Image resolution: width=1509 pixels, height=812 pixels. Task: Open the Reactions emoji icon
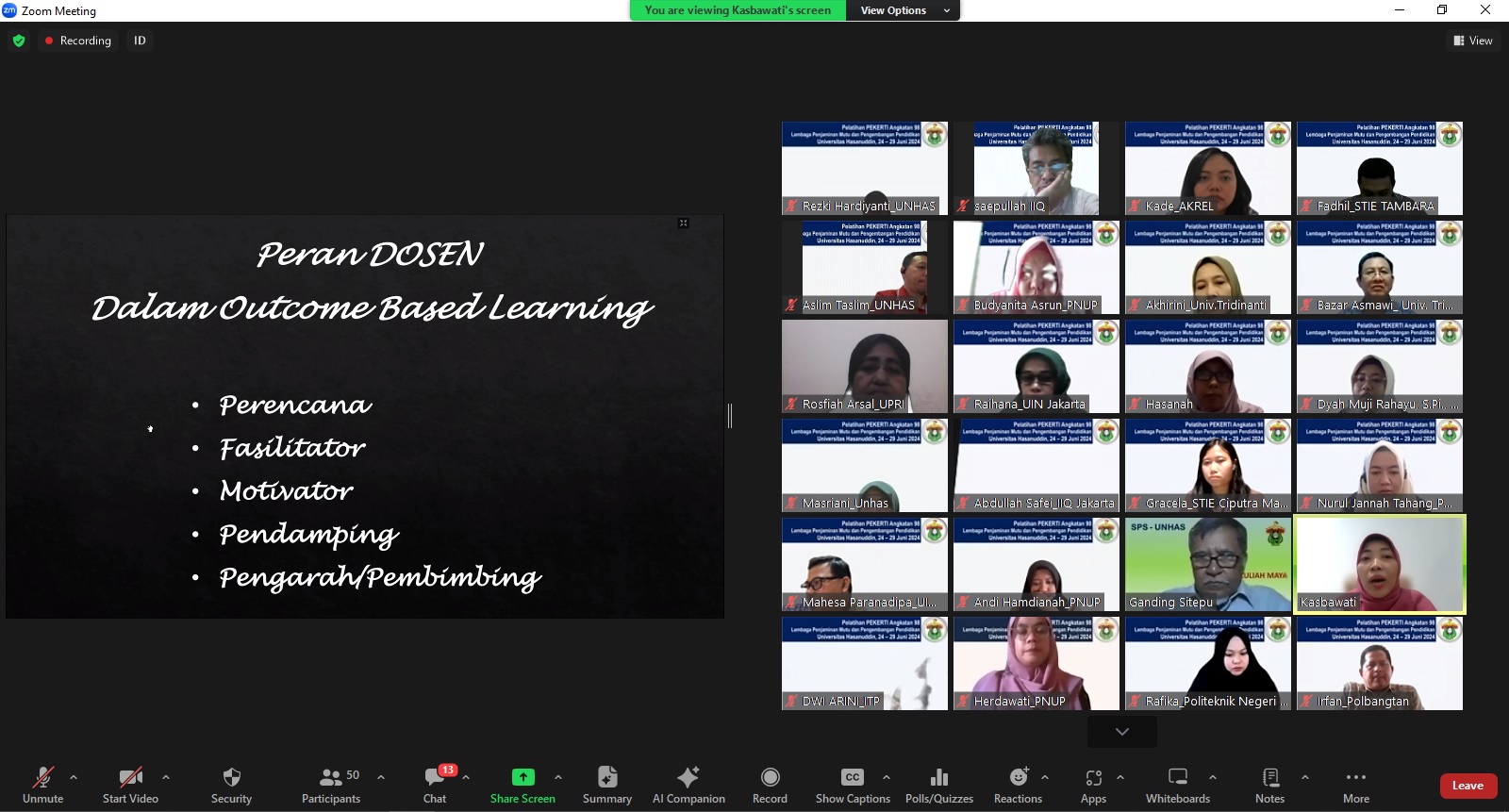(1019, 777)
